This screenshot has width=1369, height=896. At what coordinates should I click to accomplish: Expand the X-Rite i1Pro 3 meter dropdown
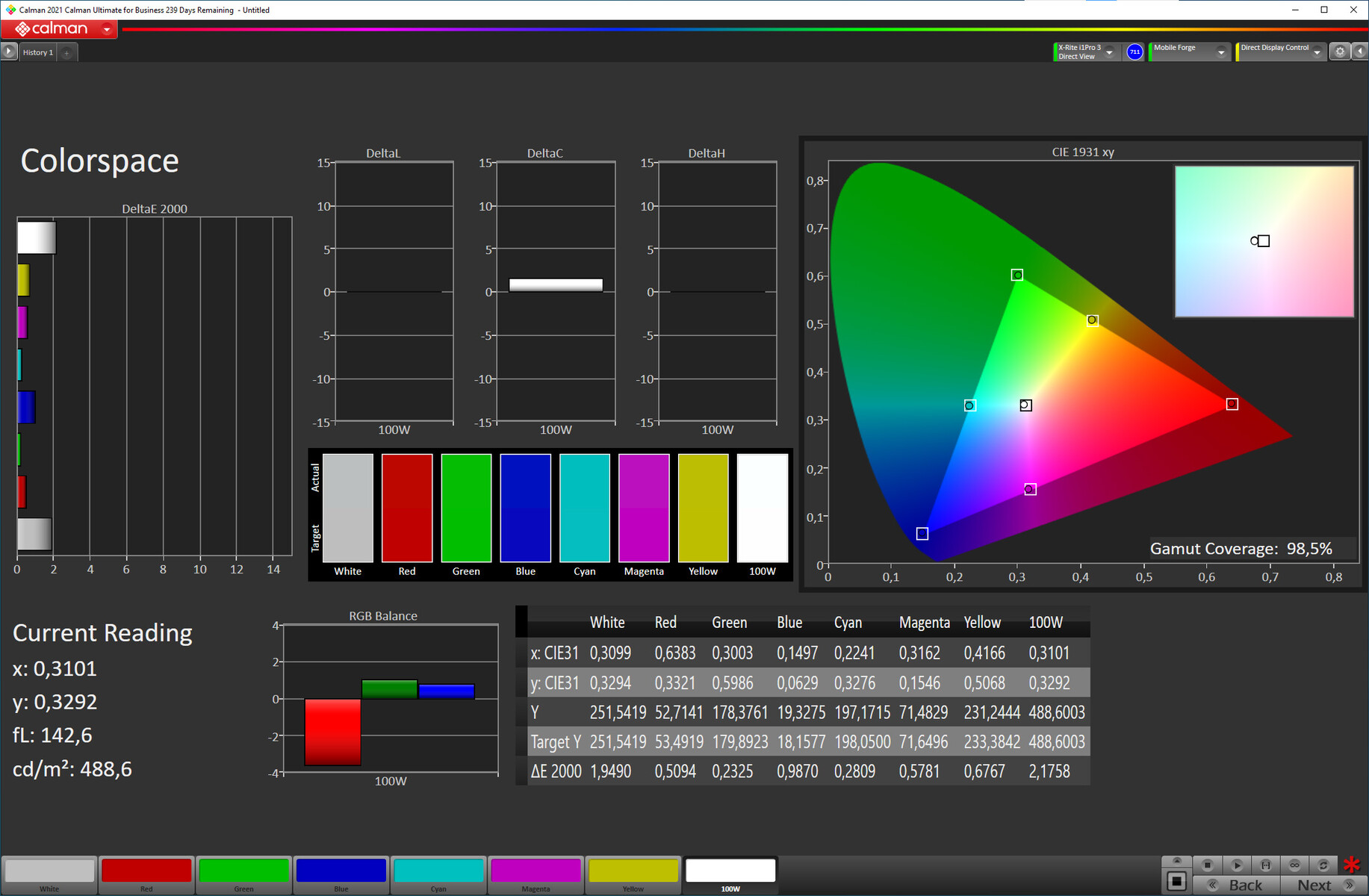click(1110, 52)
